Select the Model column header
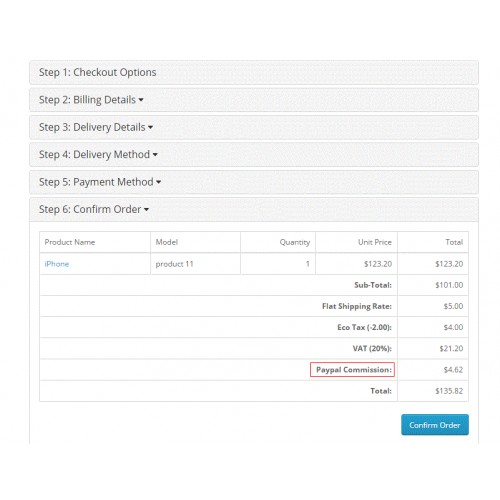This screenshot has width=500, height=500. coord(167,242)
